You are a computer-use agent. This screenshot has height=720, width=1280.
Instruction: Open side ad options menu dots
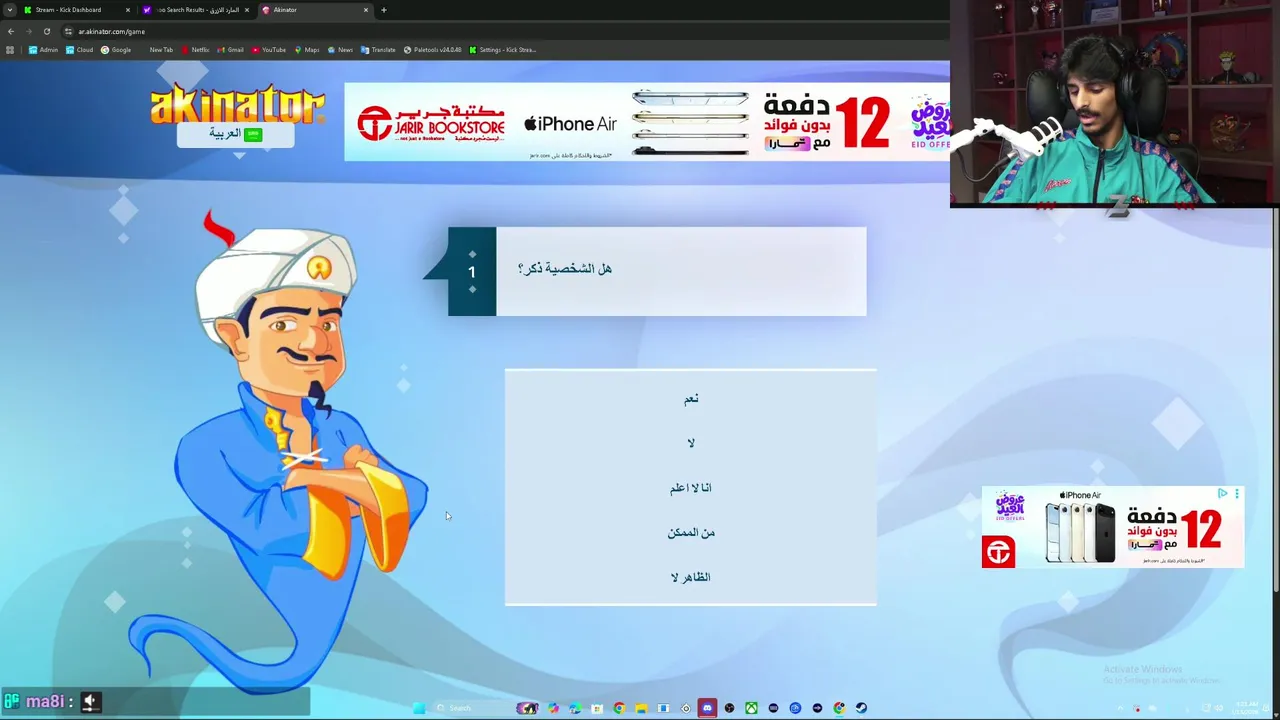(x=1237, y=493)
